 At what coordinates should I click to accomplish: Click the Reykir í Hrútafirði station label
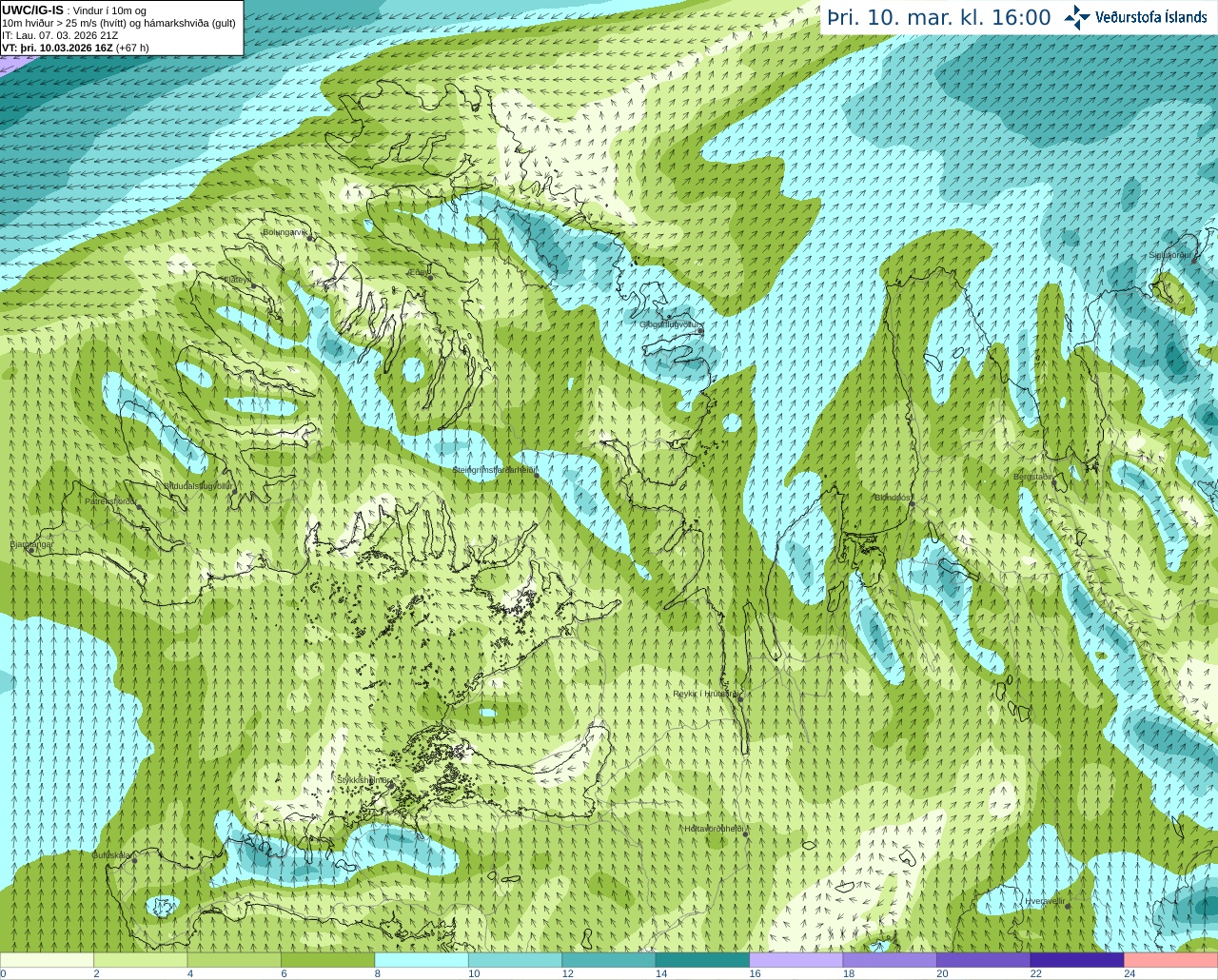(x=705, y=694)
